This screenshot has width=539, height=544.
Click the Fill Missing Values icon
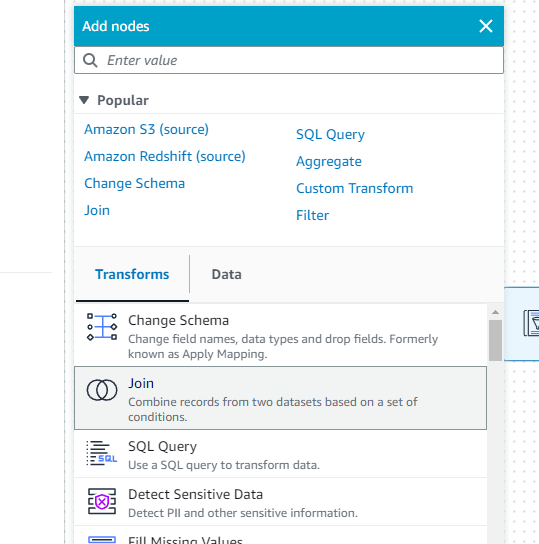[102, 540]
